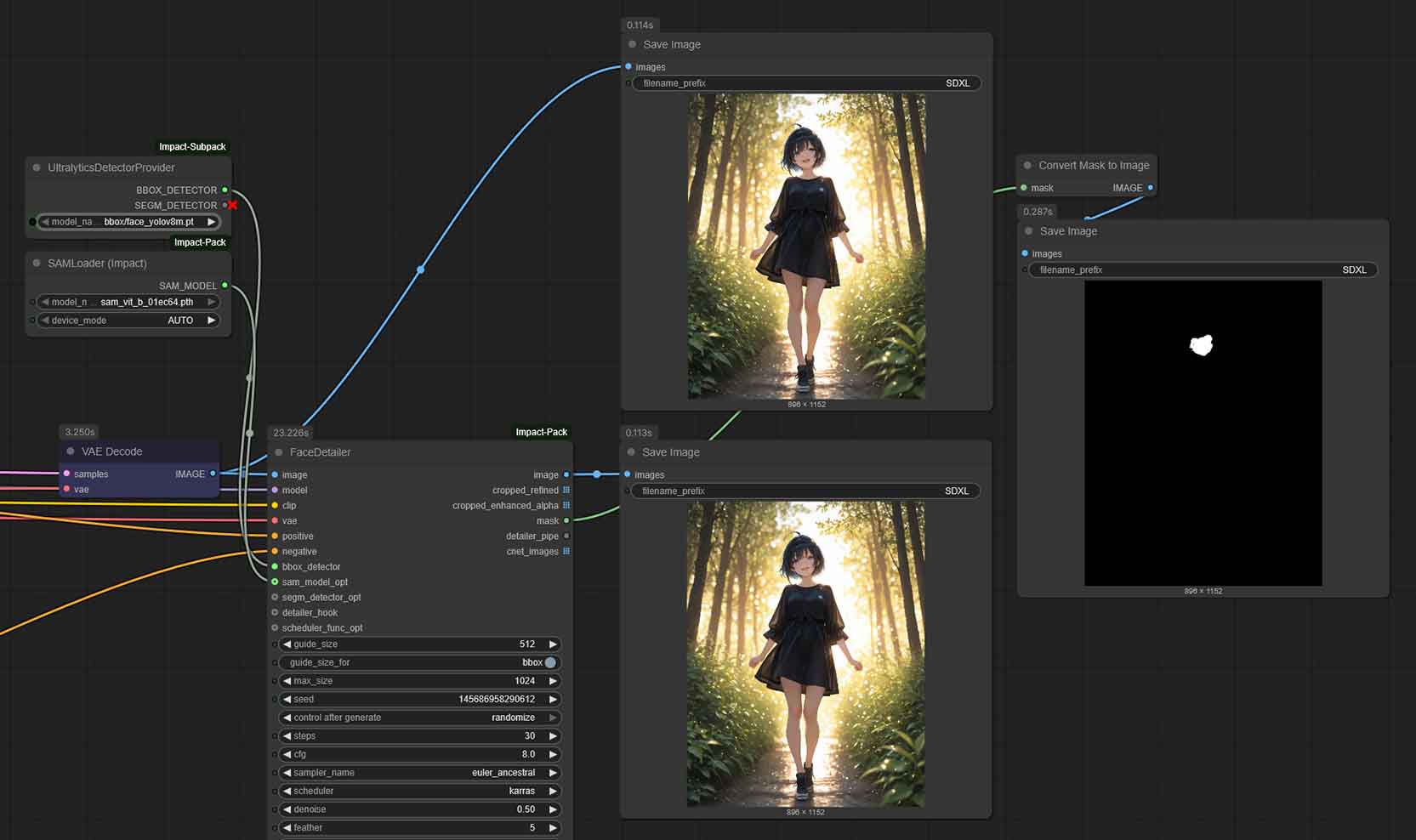Click the red X on SEGM_DETECTOR output
This screenshot has width=1416, height=840.
[232, 206]
